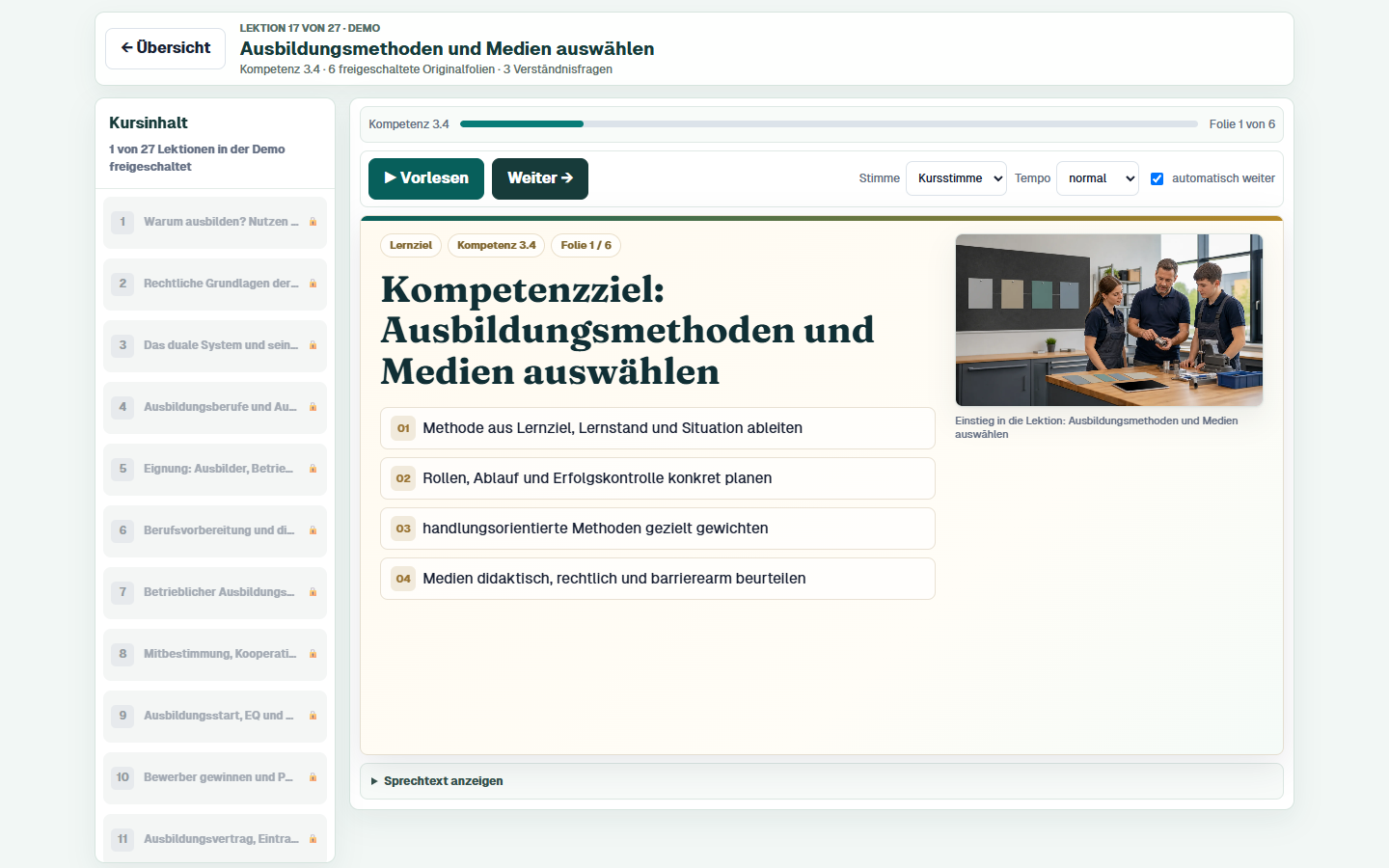Click the Lernziel tag pill
This screenshot has width=1389, height=868.
pos(411,246)
